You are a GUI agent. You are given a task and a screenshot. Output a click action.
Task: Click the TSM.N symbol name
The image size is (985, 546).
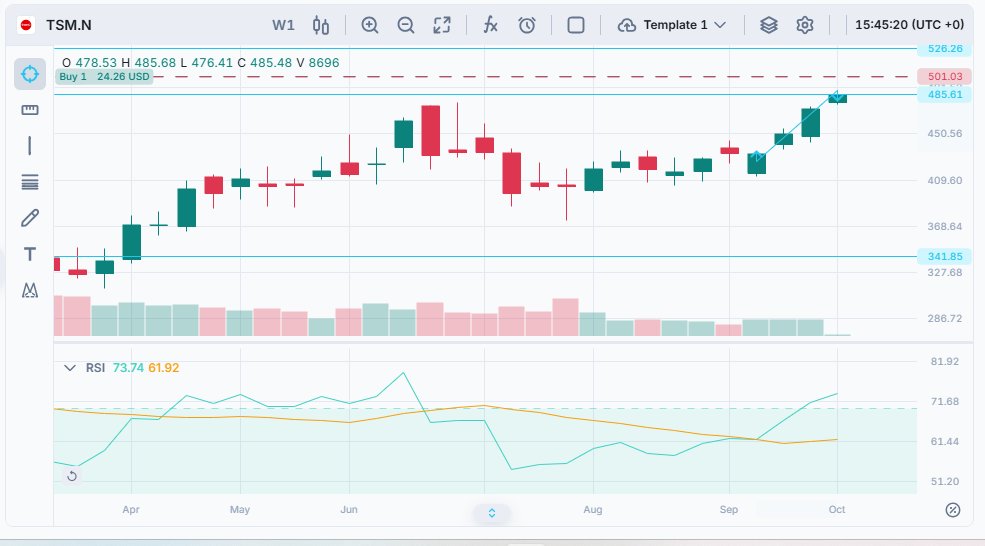(68, 25)
